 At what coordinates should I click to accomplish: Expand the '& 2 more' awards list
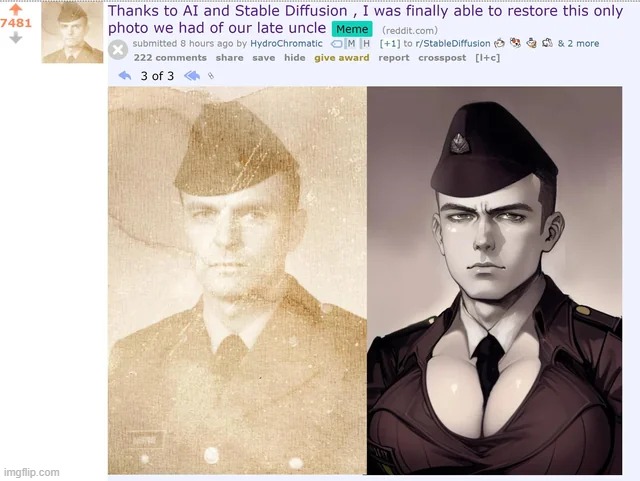click(578, 44)
